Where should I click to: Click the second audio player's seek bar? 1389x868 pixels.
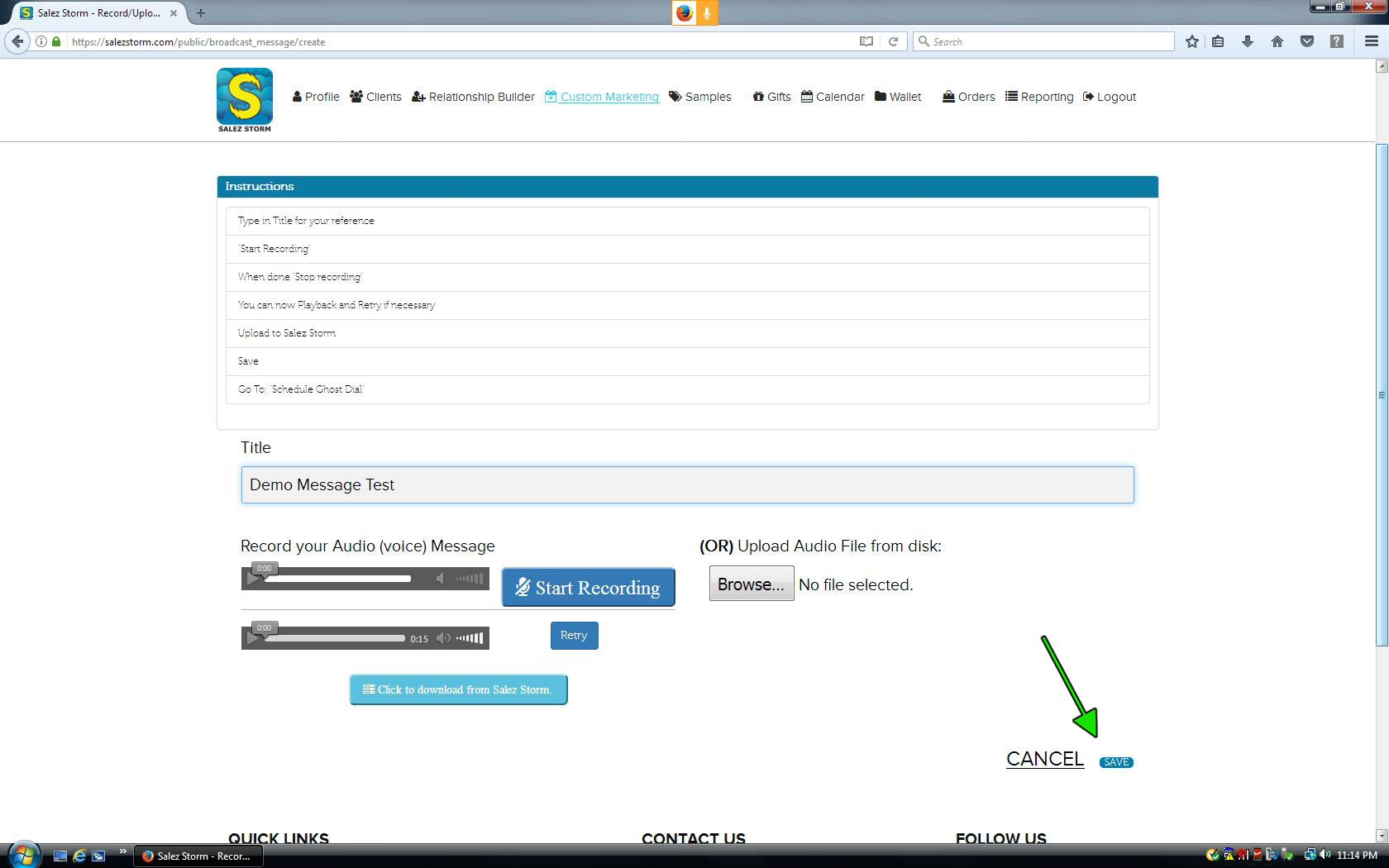pos(335,638)
